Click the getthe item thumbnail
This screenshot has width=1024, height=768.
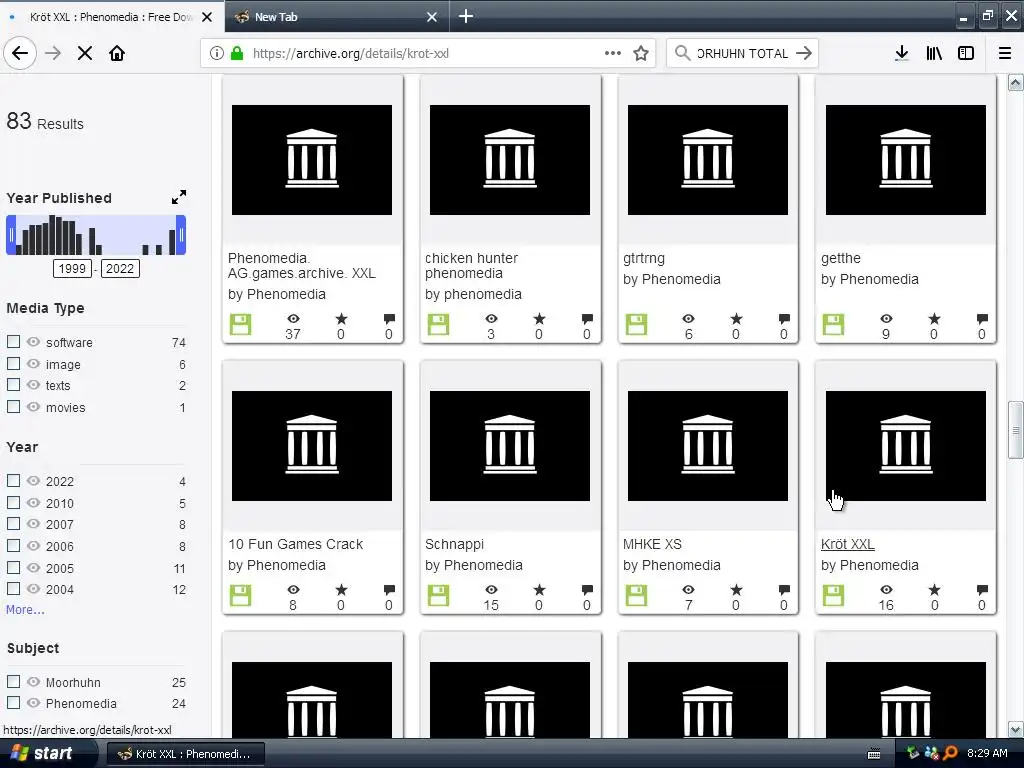(905, 160)
